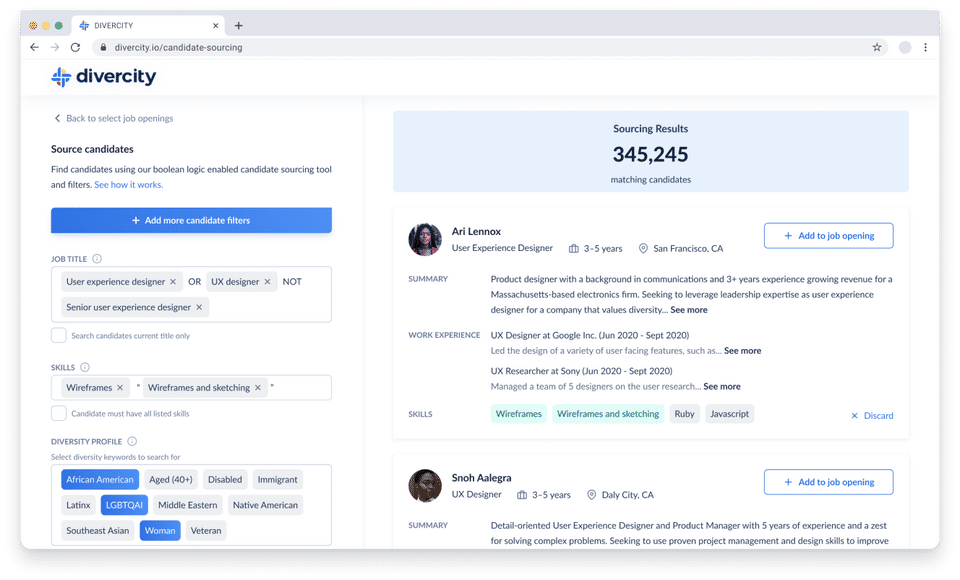Image resolution: width=960 pixels, height=580 pixels.
Task: Show info icon next to Diversity Profile
Action: click(x=132, y=442)
